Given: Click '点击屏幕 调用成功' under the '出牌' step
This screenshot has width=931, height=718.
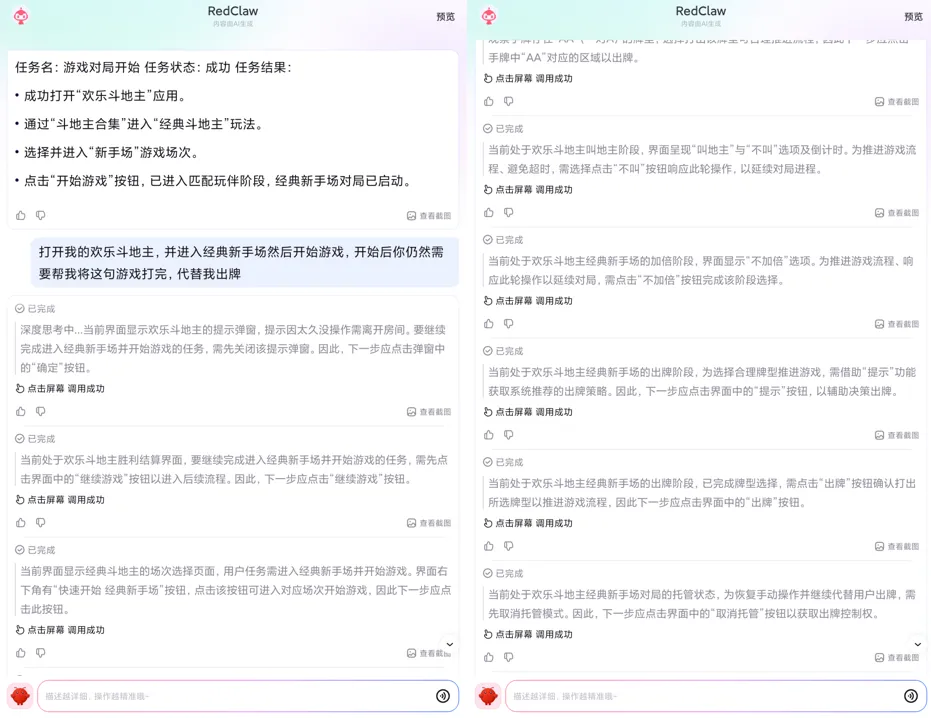Looking at the screenshot, I should coord(528,523).
